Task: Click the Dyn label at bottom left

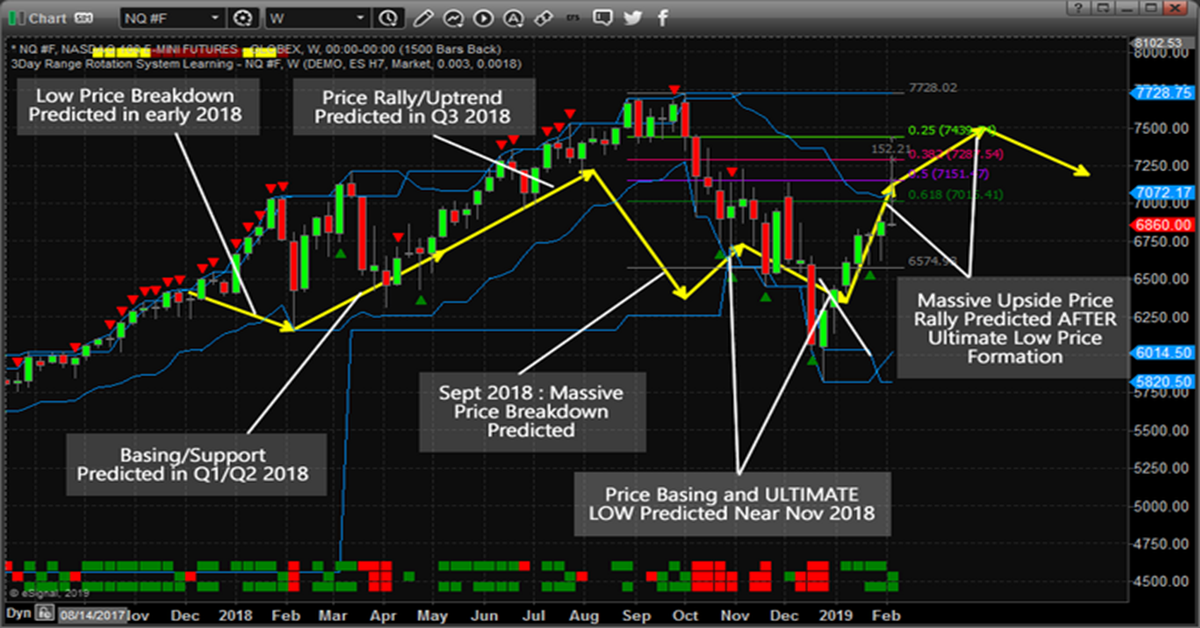Action: pos(18,613)
